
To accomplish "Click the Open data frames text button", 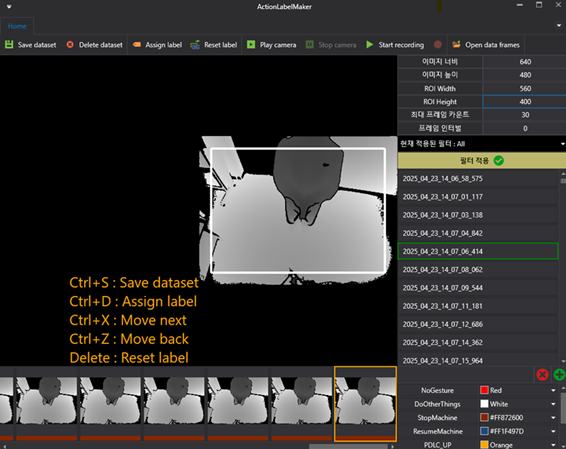I will (492, 45).
